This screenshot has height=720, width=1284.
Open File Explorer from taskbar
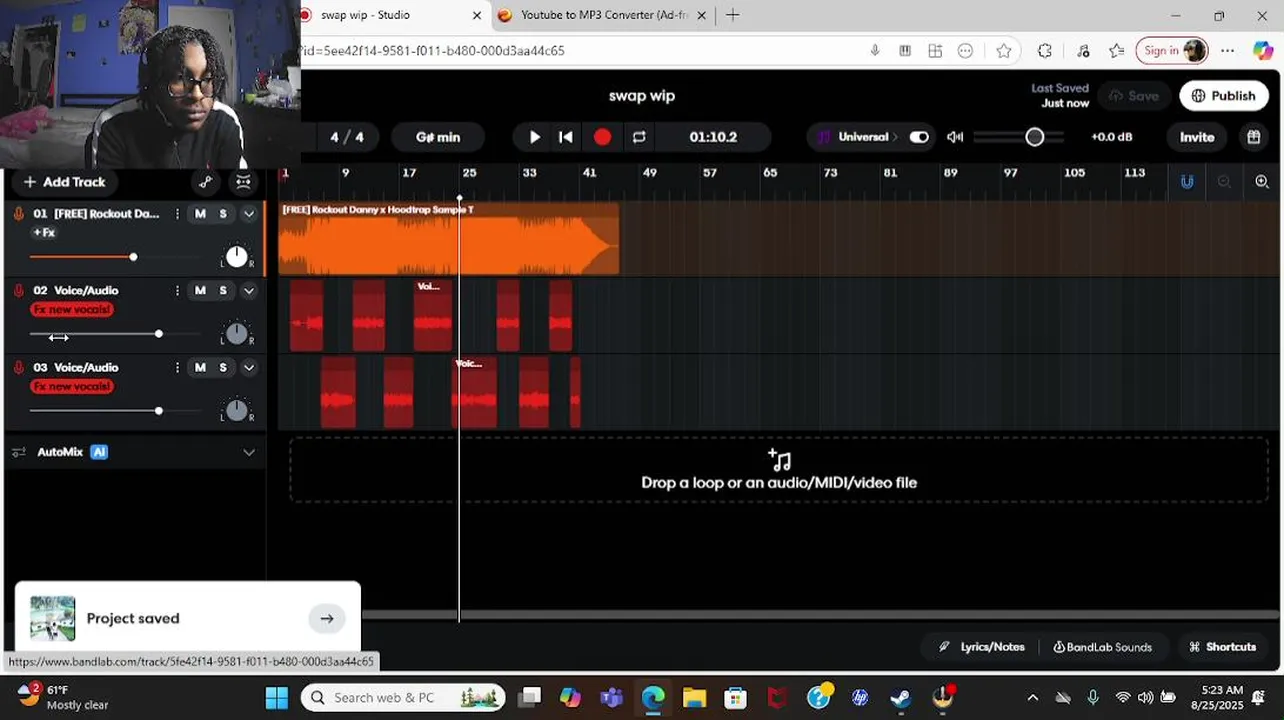tap(694, 697)
